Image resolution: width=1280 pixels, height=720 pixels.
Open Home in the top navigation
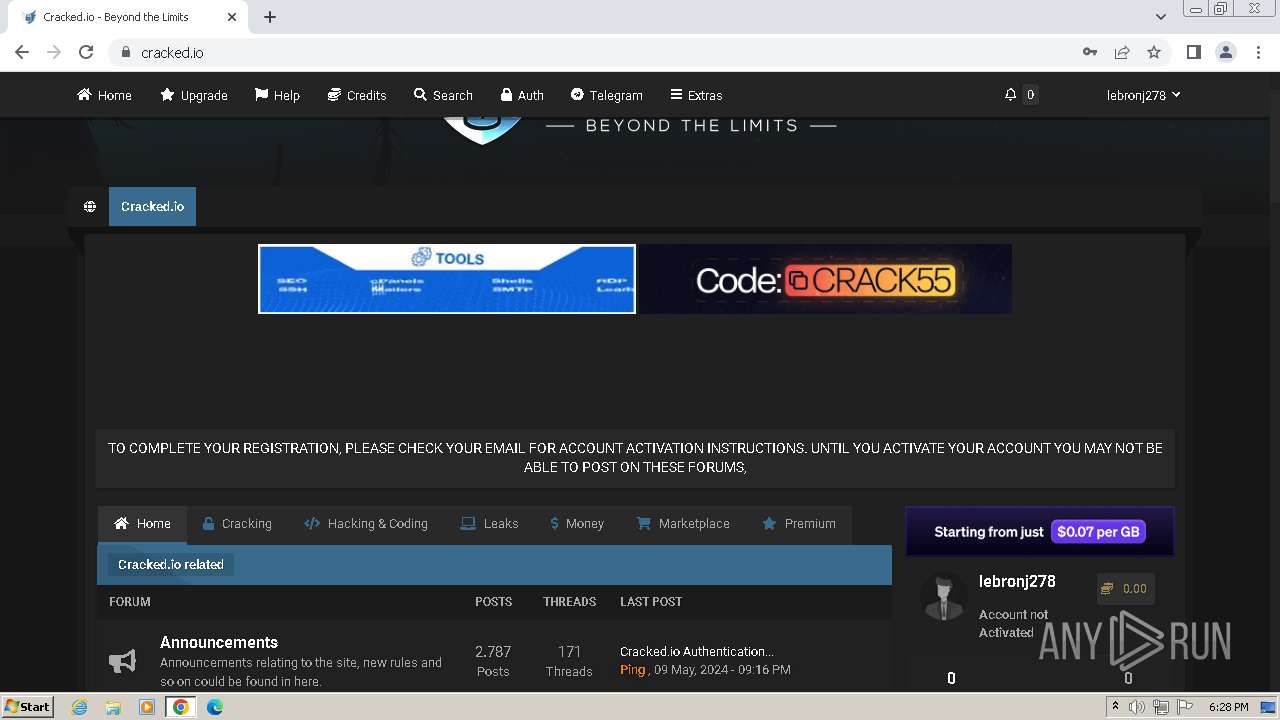coord(104,95)
